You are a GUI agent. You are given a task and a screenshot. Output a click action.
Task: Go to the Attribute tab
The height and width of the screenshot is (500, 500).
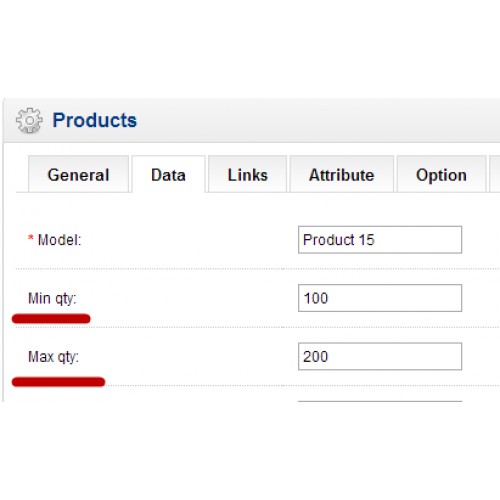[x=342, y=174]
